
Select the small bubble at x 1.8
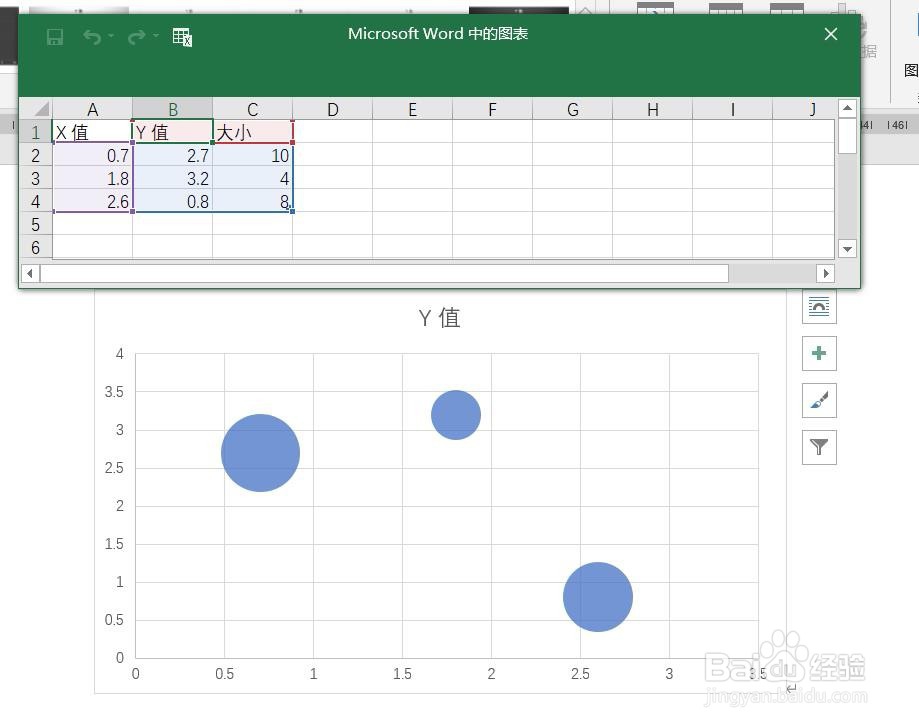pos(456,414)
